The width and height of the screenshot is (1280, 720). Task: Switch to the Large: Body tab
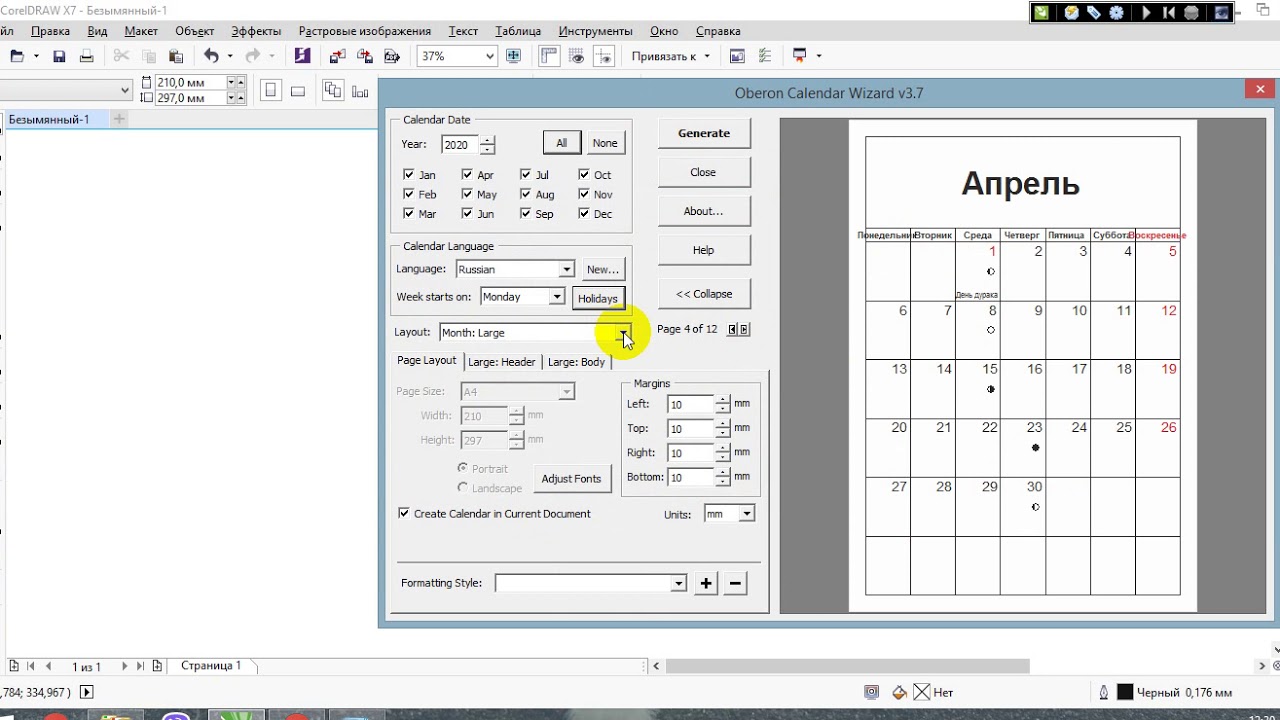coord(576,362)
